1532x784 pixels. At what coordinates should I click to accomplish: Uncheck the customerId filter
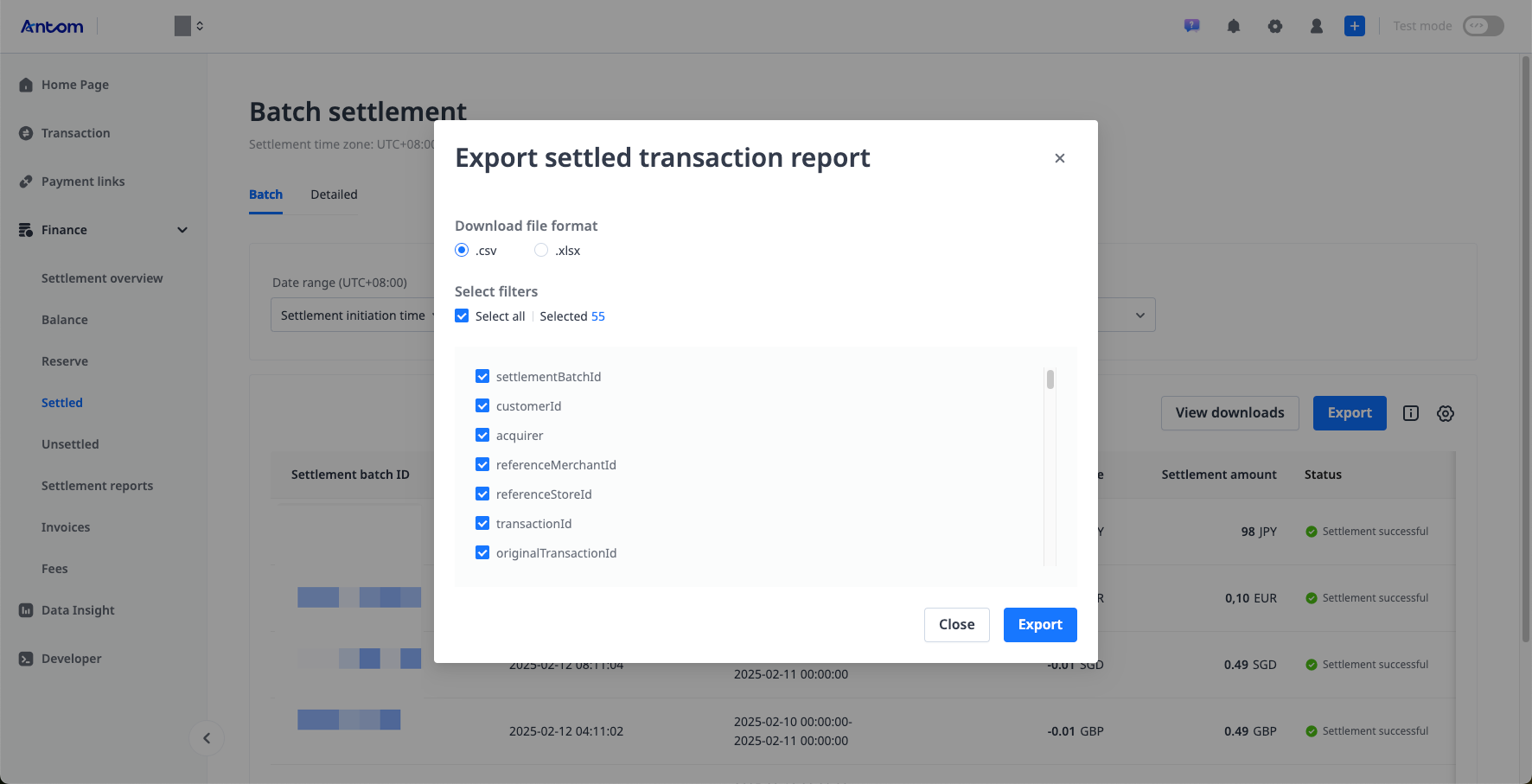point(482,405)
